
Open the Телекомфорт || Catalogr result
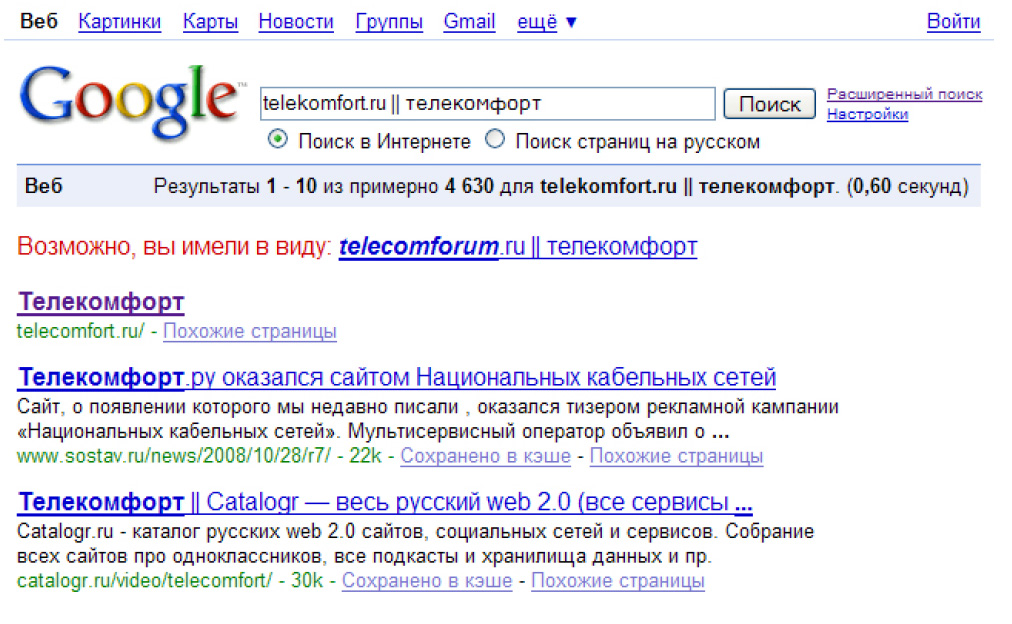click(385, 502)
